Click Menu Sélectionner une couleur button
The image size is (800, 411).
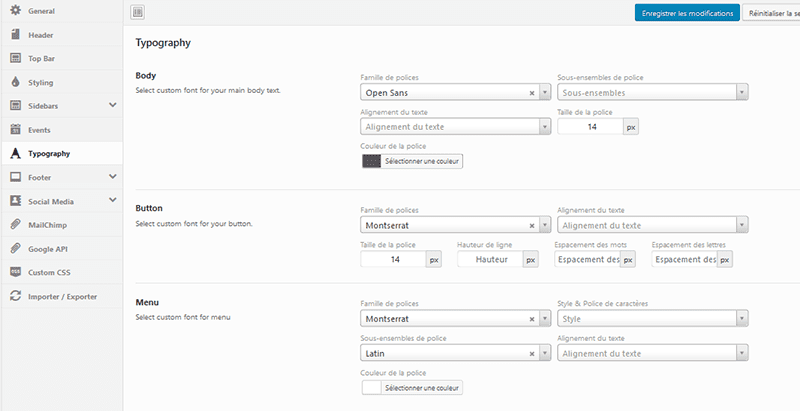click(422, 388)
